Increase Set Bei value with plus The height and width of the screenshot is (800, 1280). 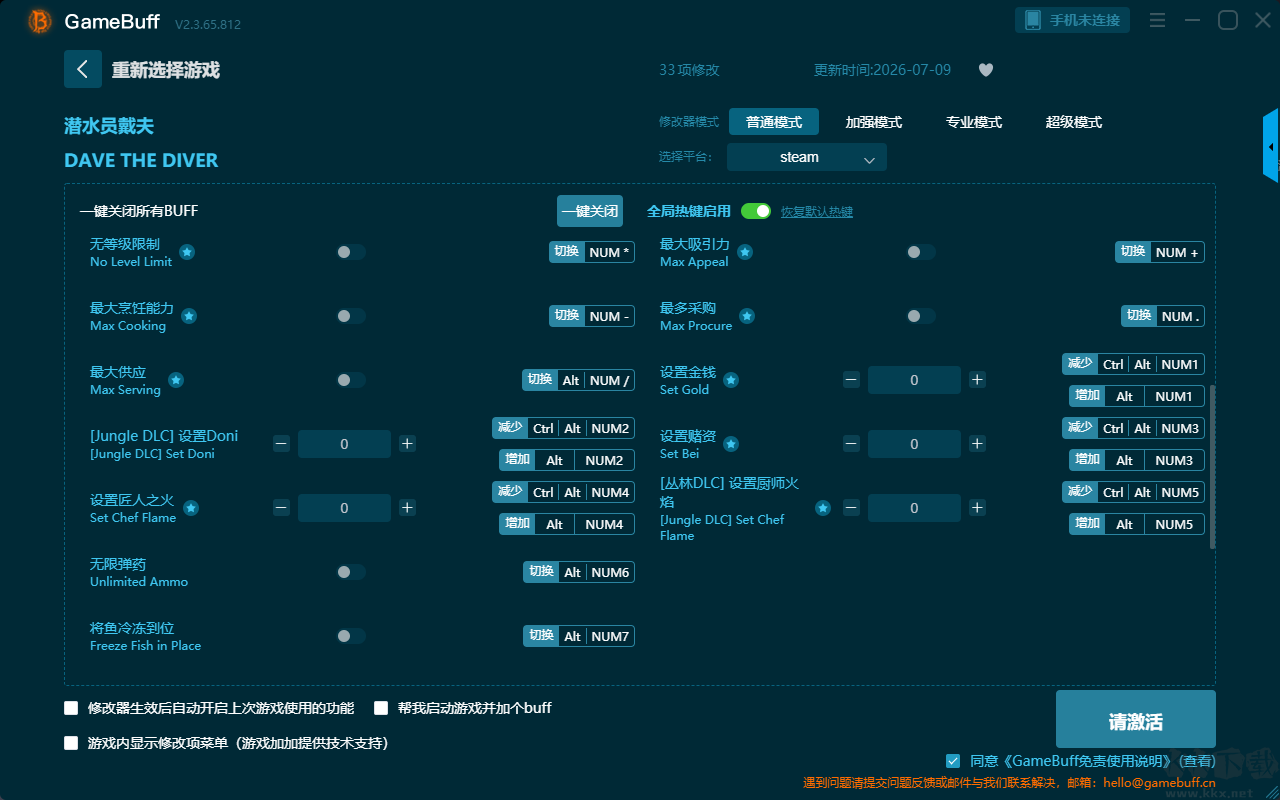click(x=977, y=444)
